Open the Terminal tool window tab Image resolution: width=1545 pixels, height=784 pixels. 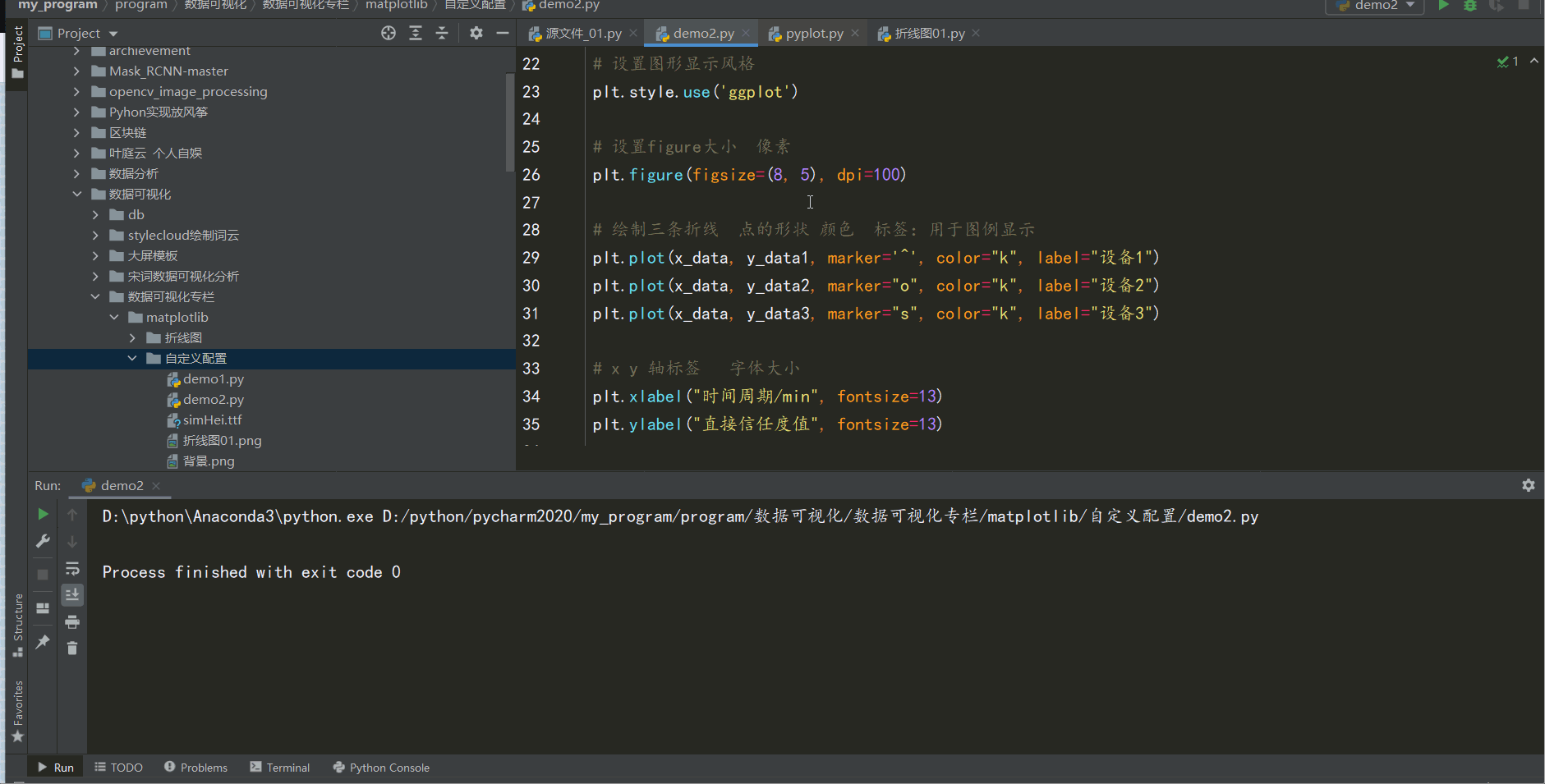coord(280,768)
